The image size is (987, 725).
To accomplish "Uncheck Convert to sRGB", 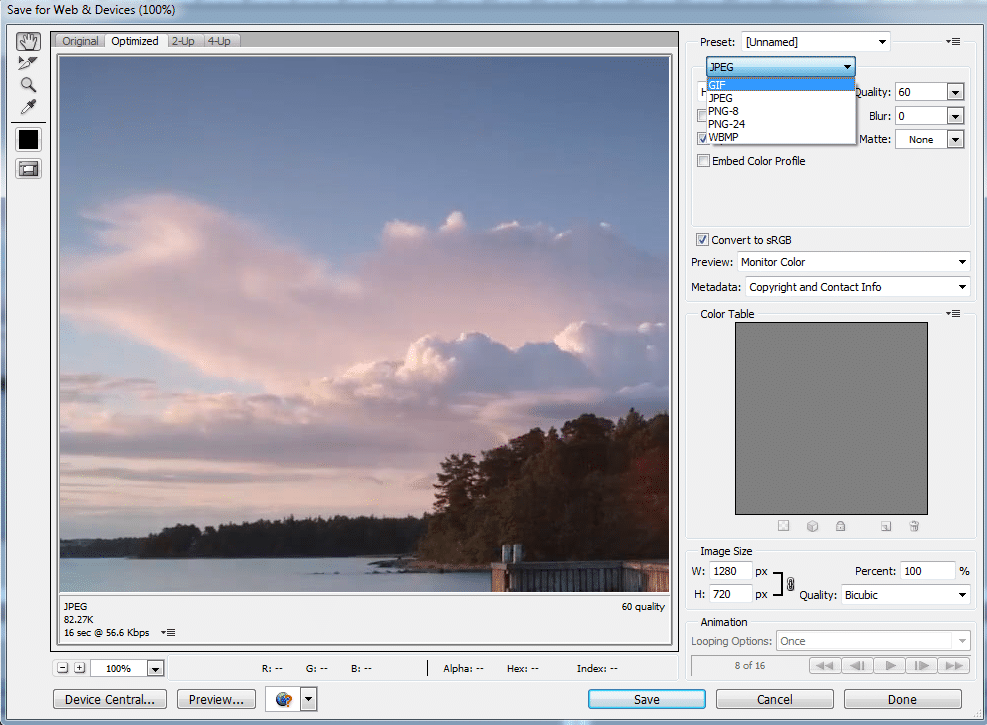I will pos(703,240).
